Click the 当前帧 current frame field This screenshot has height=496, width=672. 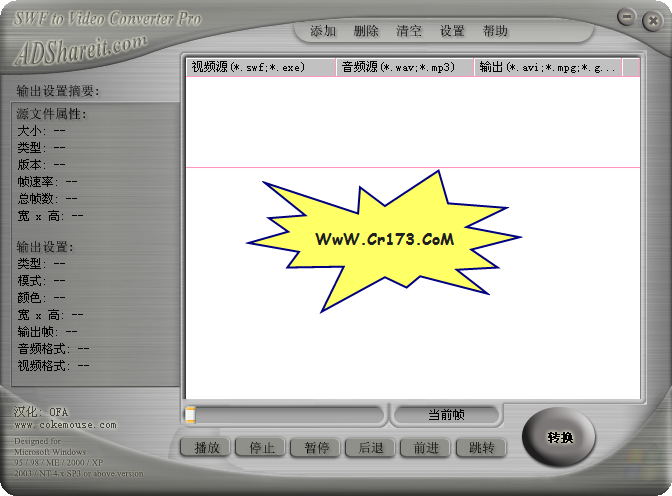point(447,415)
